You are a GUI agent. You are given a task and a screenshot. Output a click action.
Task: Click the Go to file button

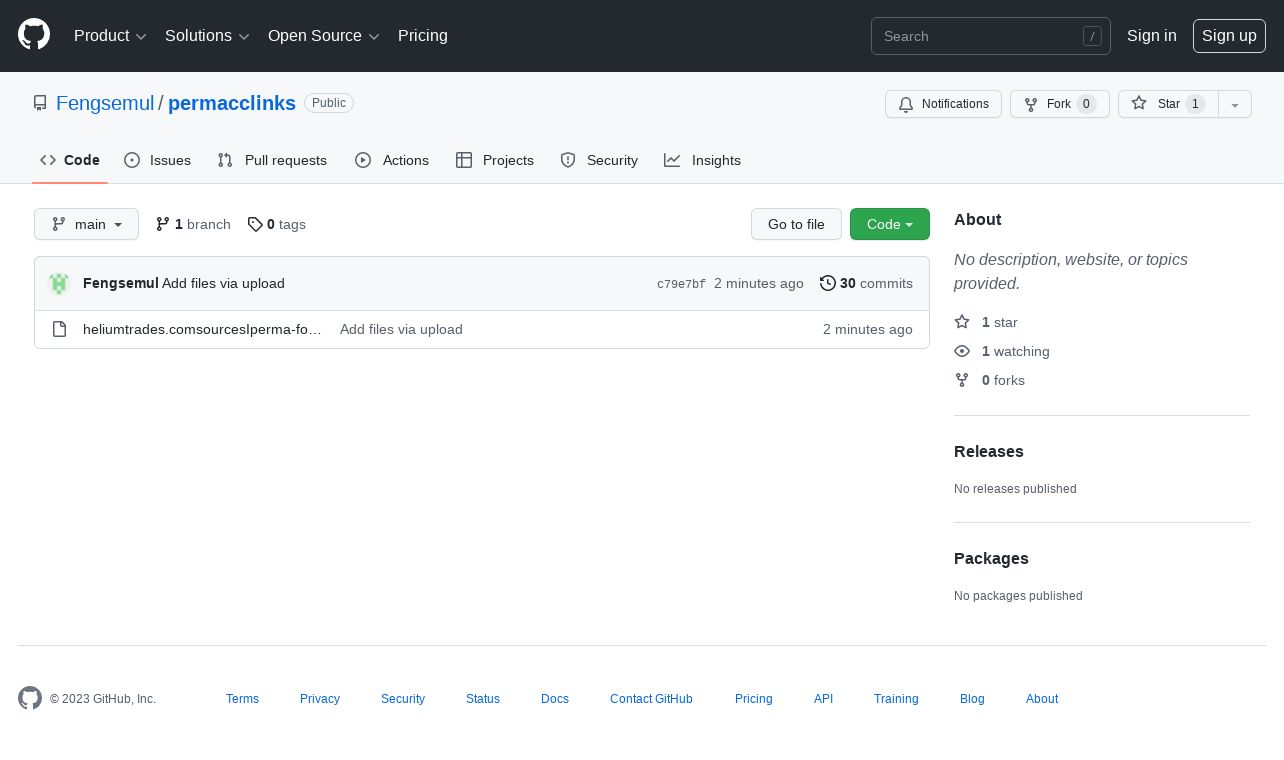click(x=796, y=224)
